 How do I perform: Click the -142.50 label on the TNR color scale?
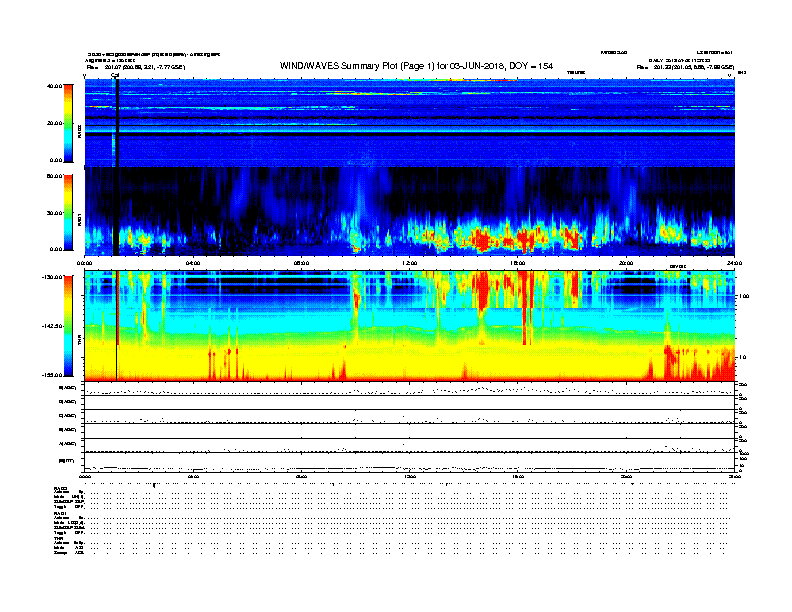pos(52,326)
